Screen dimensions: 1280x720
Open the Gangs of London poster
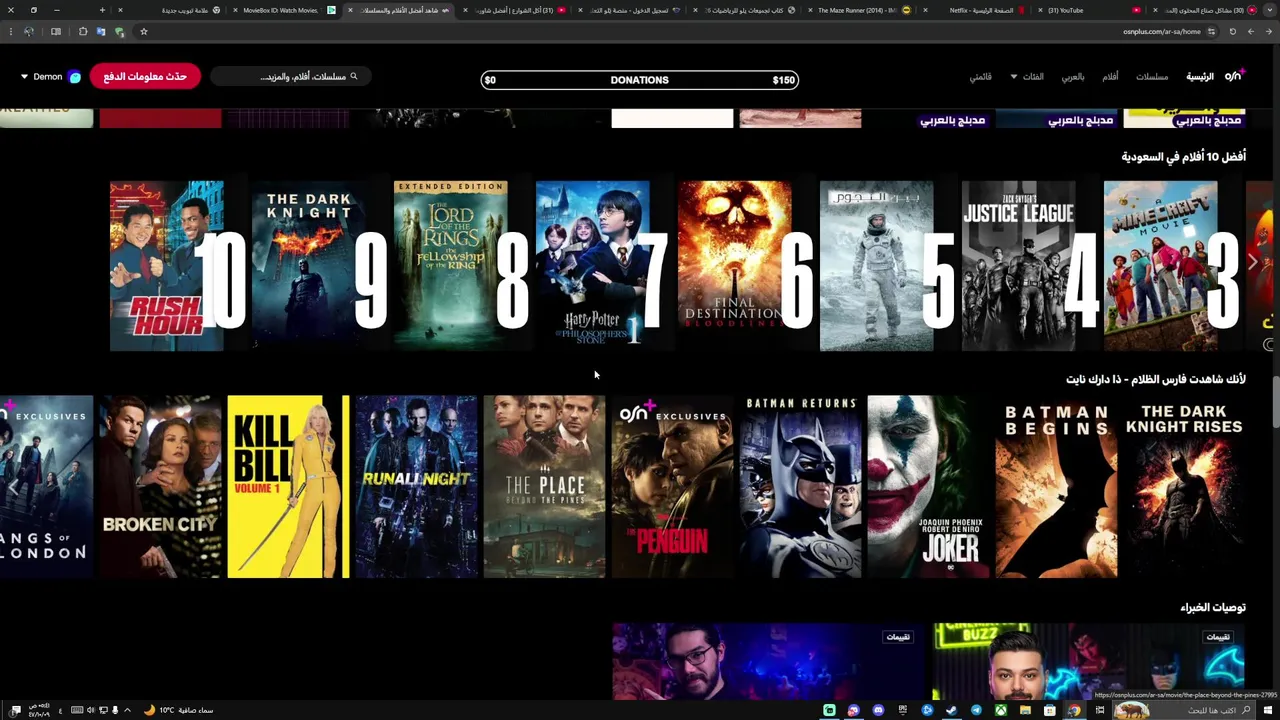(x=46, y=487)
